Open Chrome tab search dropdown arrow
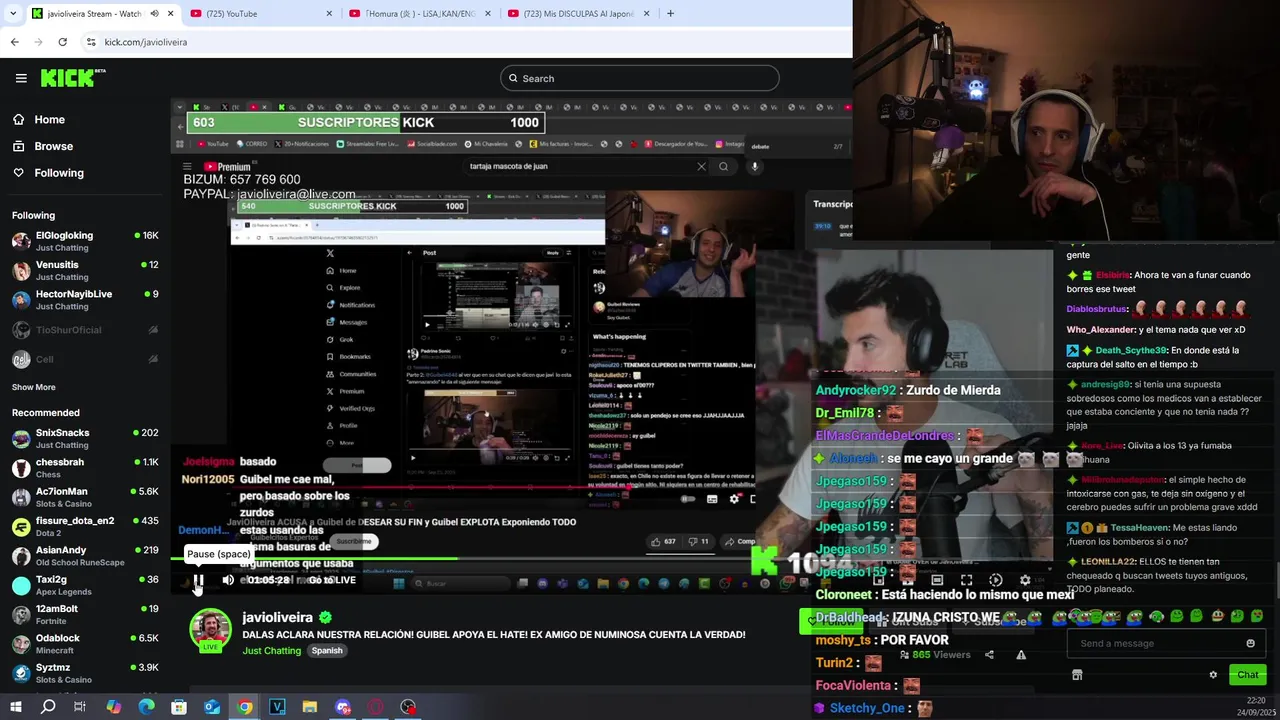Image resolution: width=1280 pixels, height=720 pixels. [x=13, y=14]
